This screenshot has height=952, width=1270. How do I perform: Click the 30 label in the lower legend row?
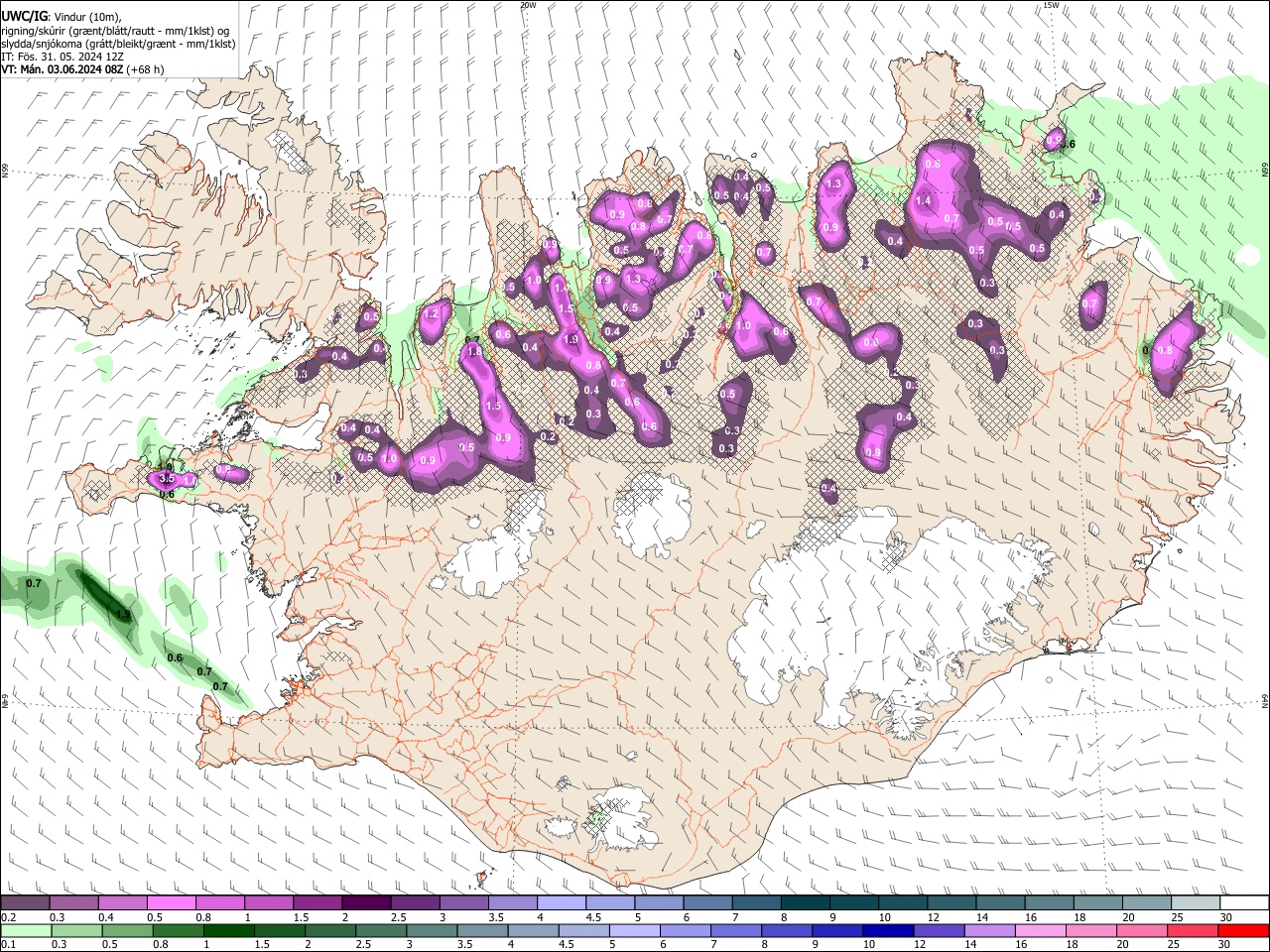pos(1225,945)
